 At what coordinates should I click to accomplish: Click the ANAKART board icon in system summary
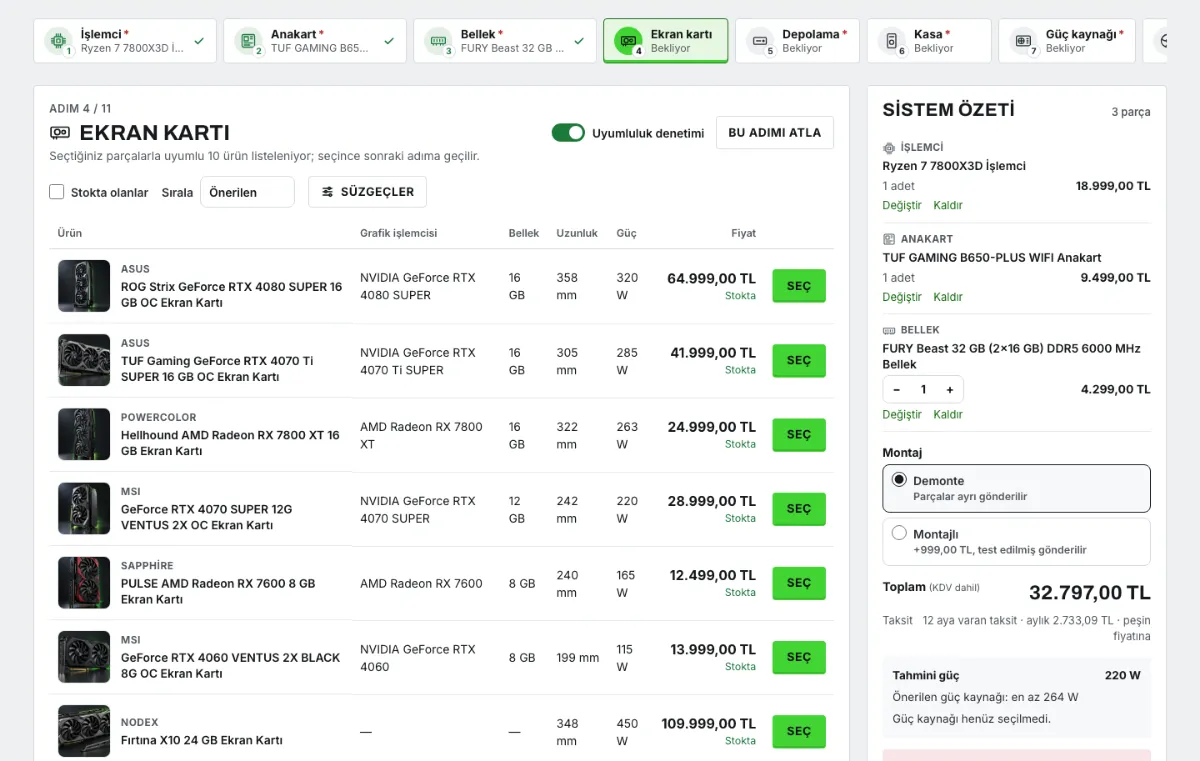pyautogui.click(x=889, y=239)
